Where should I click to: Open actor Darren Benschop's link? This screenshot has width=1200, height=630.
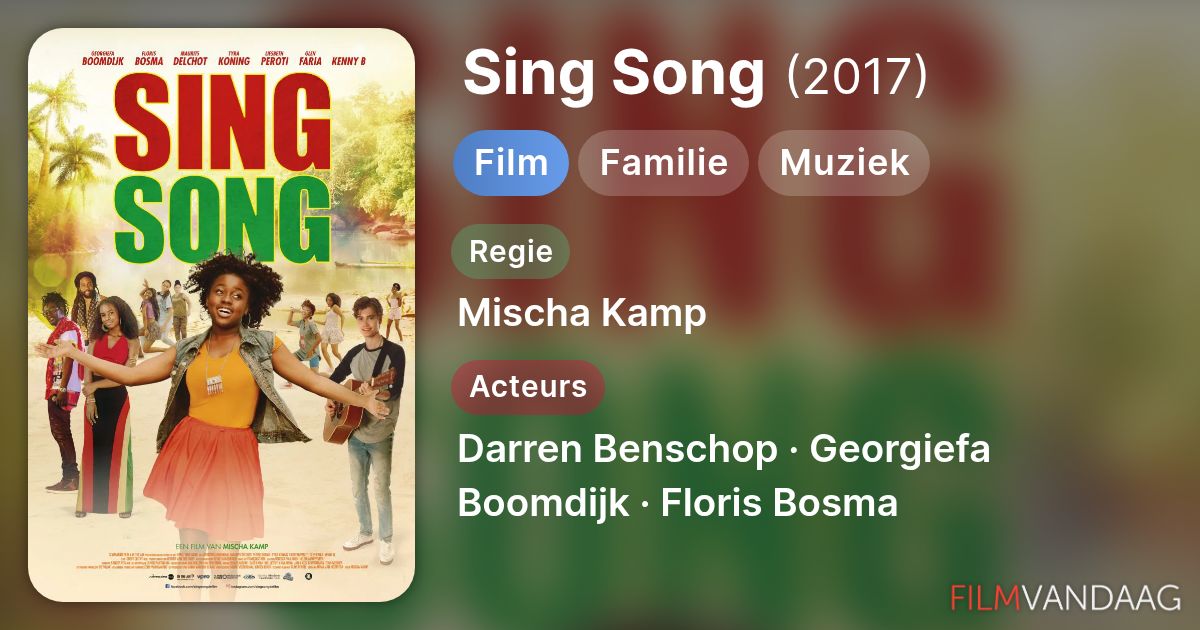coord(617,450)
